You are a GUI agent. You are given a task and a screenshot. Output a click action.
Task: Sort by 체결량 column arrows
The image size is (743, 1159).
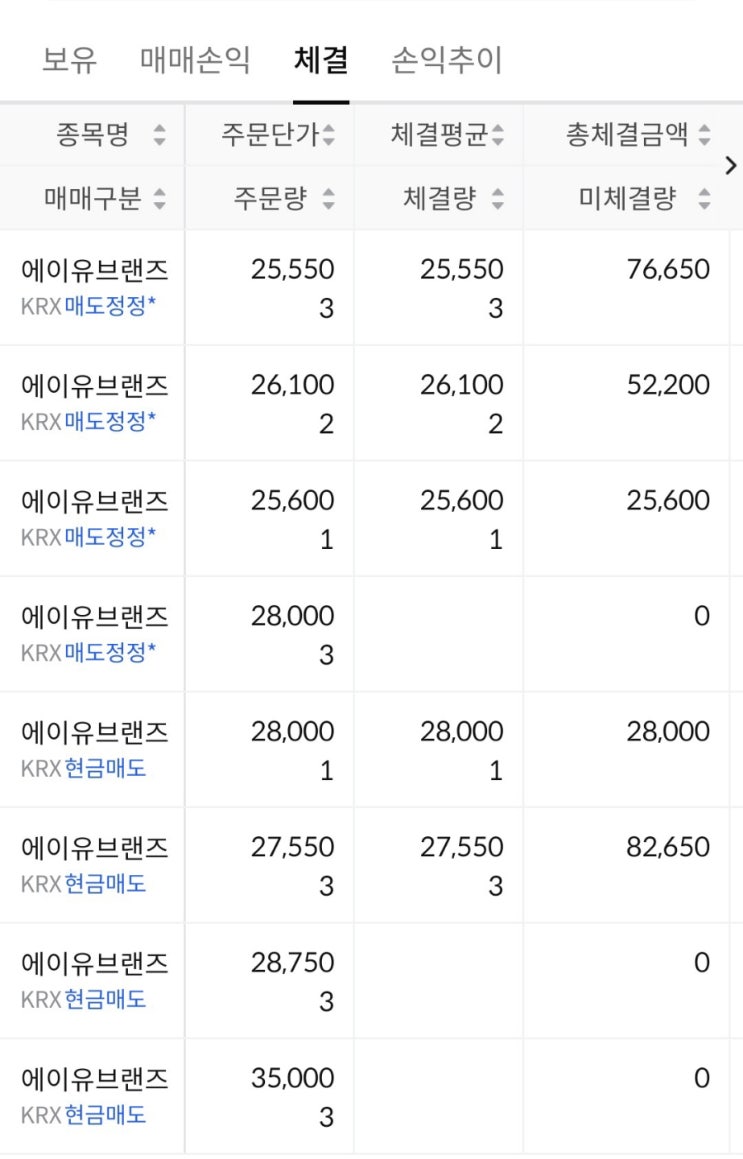498,199
